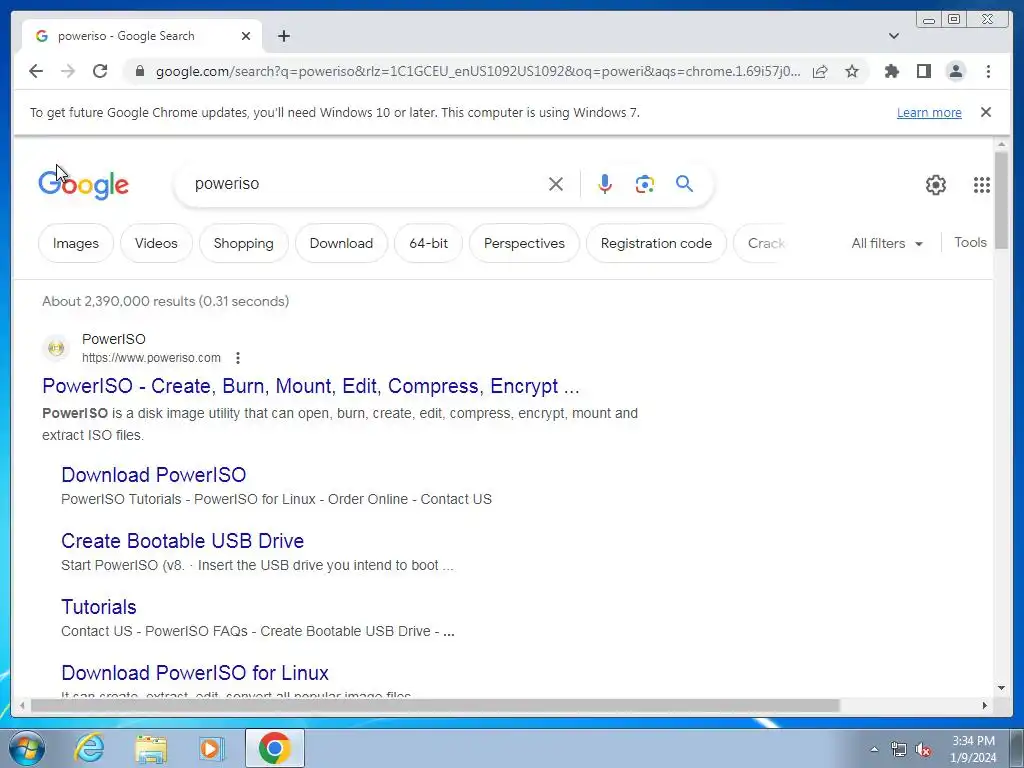Search by voice microphone icon
Image resolution: width=1024 pixels, height=768 pixels.
tap(605, 184)
